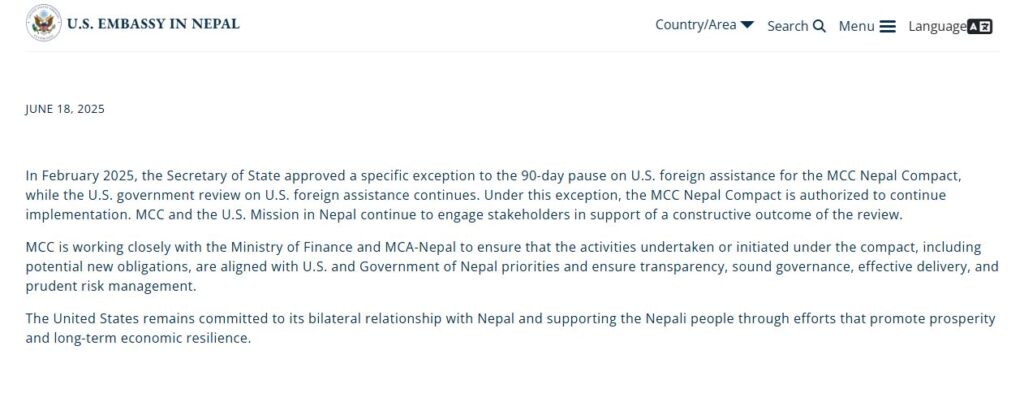Expand the Country/Area dropdown arrow
This screenshot has height=402, width=1024.
(x=747, y=25)
